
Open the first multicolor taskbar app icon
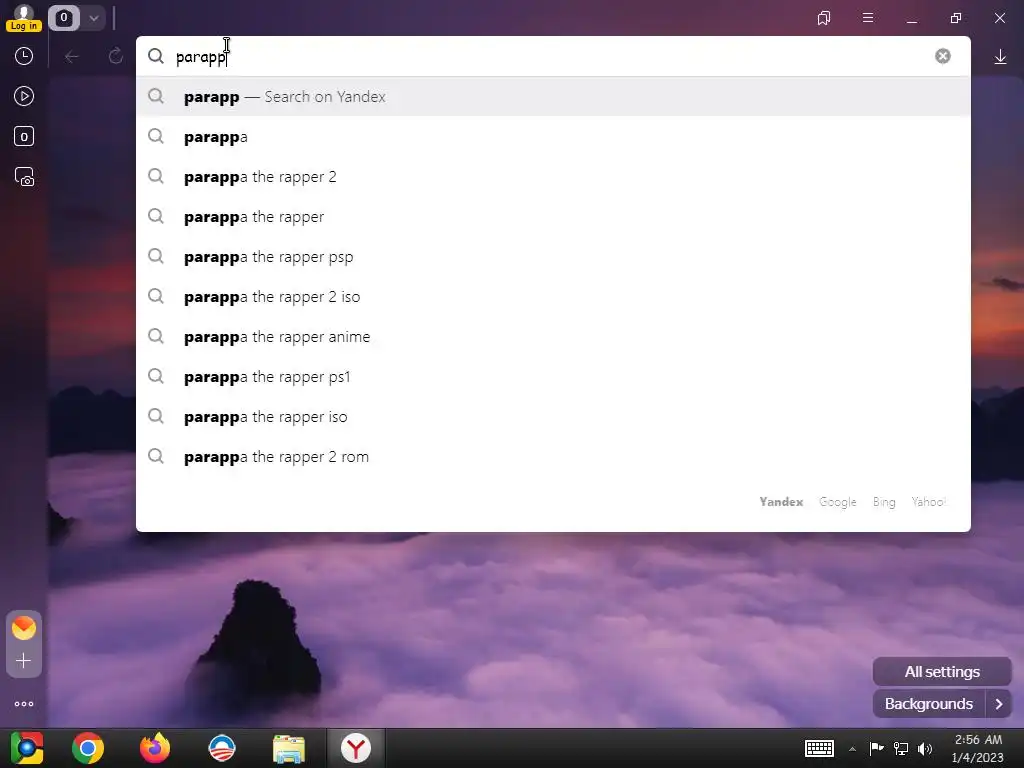click(x=27, y=748)
